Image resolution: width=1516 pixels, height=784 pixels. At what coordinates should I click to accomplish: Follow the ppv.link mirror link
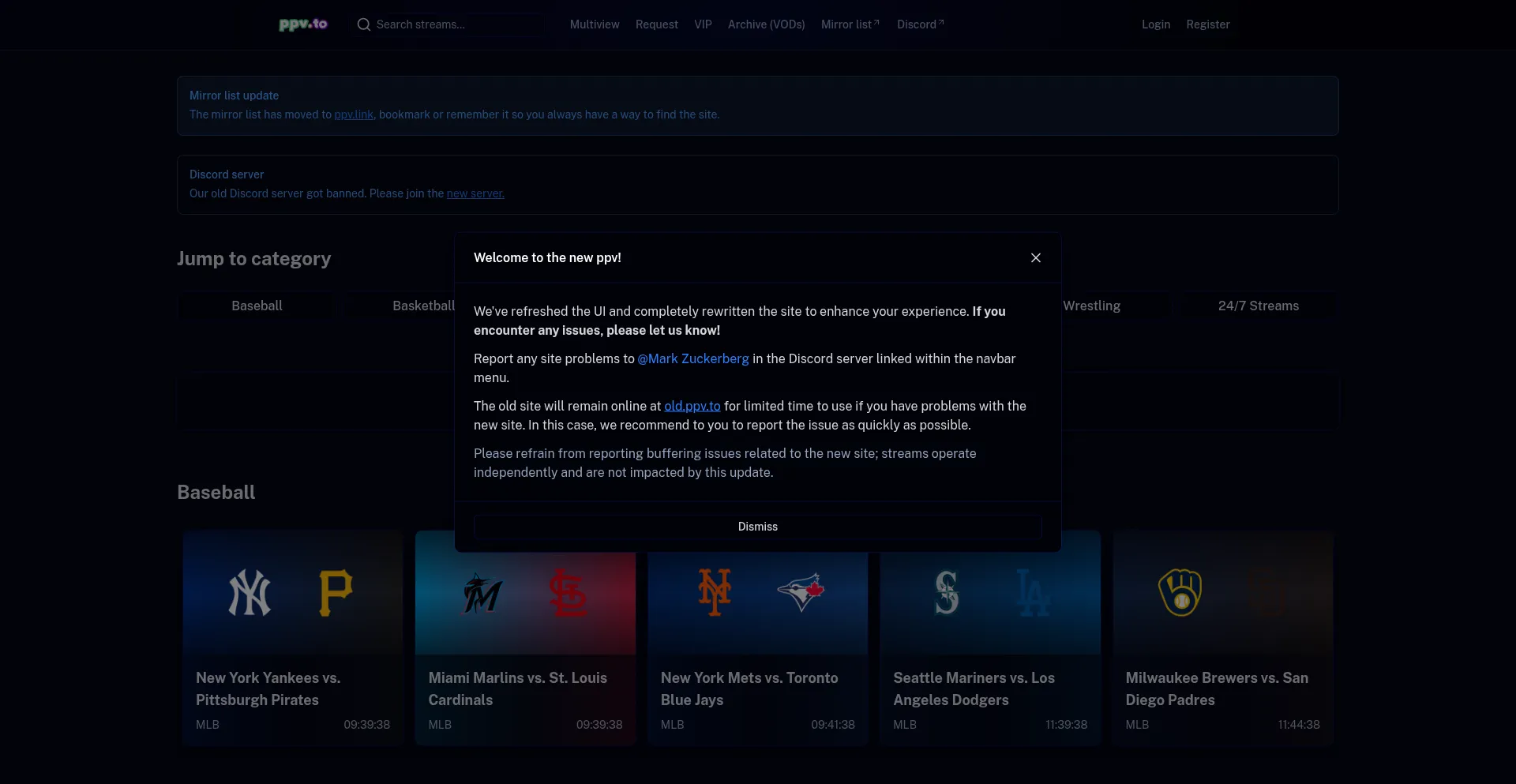click(354, 114)
